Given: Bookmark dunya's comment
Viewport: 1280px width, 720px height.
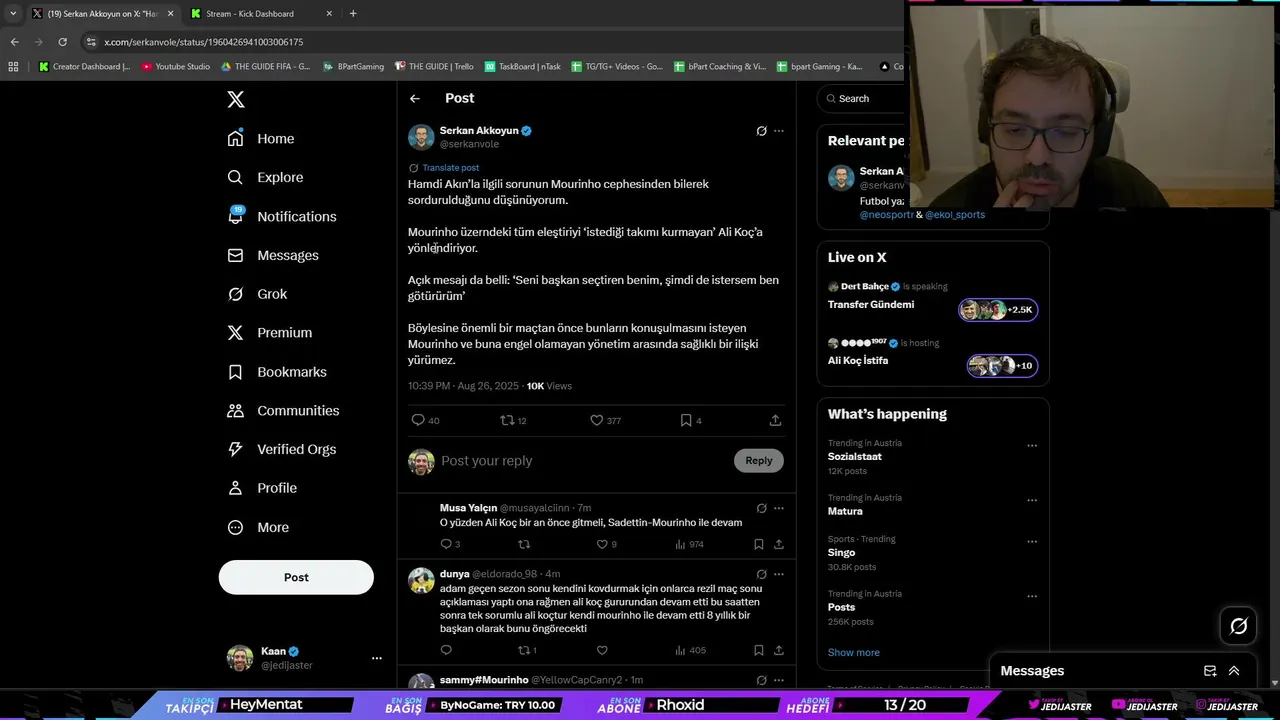Looking at the screenshot, I should coord(759,650).
